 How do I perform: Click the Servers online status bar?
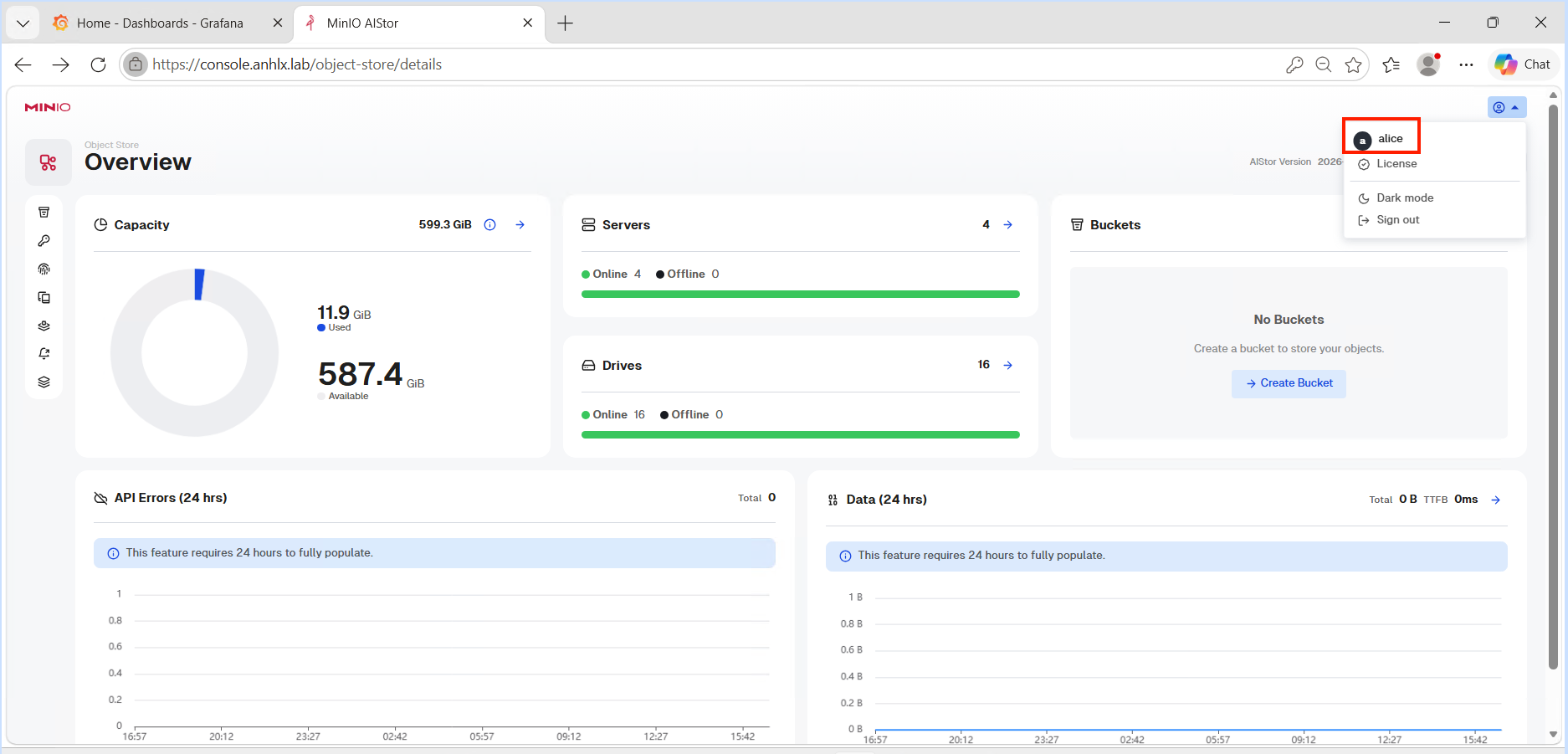[801, 295]
